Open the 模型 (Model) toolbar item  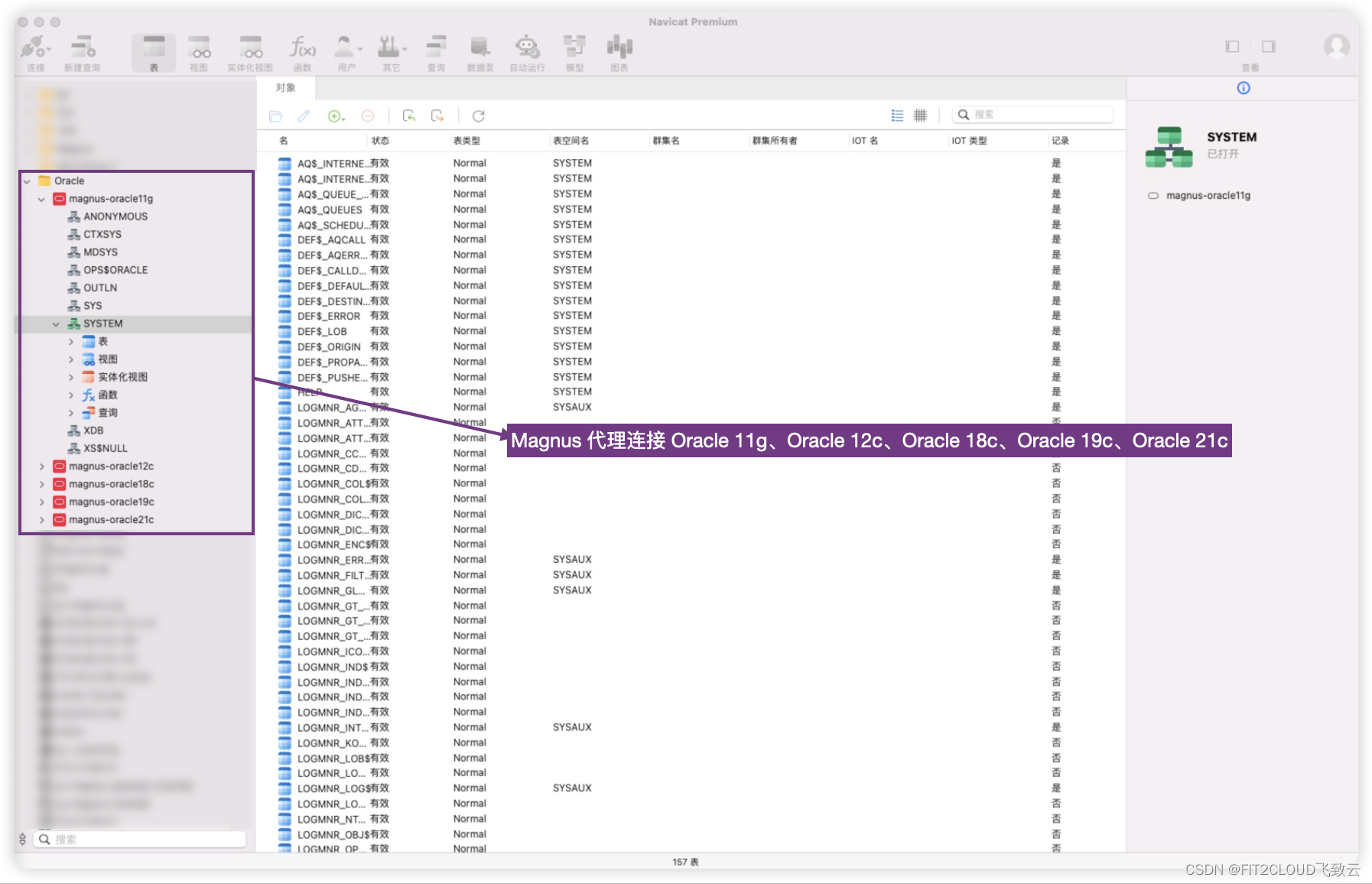pos(574,53)
